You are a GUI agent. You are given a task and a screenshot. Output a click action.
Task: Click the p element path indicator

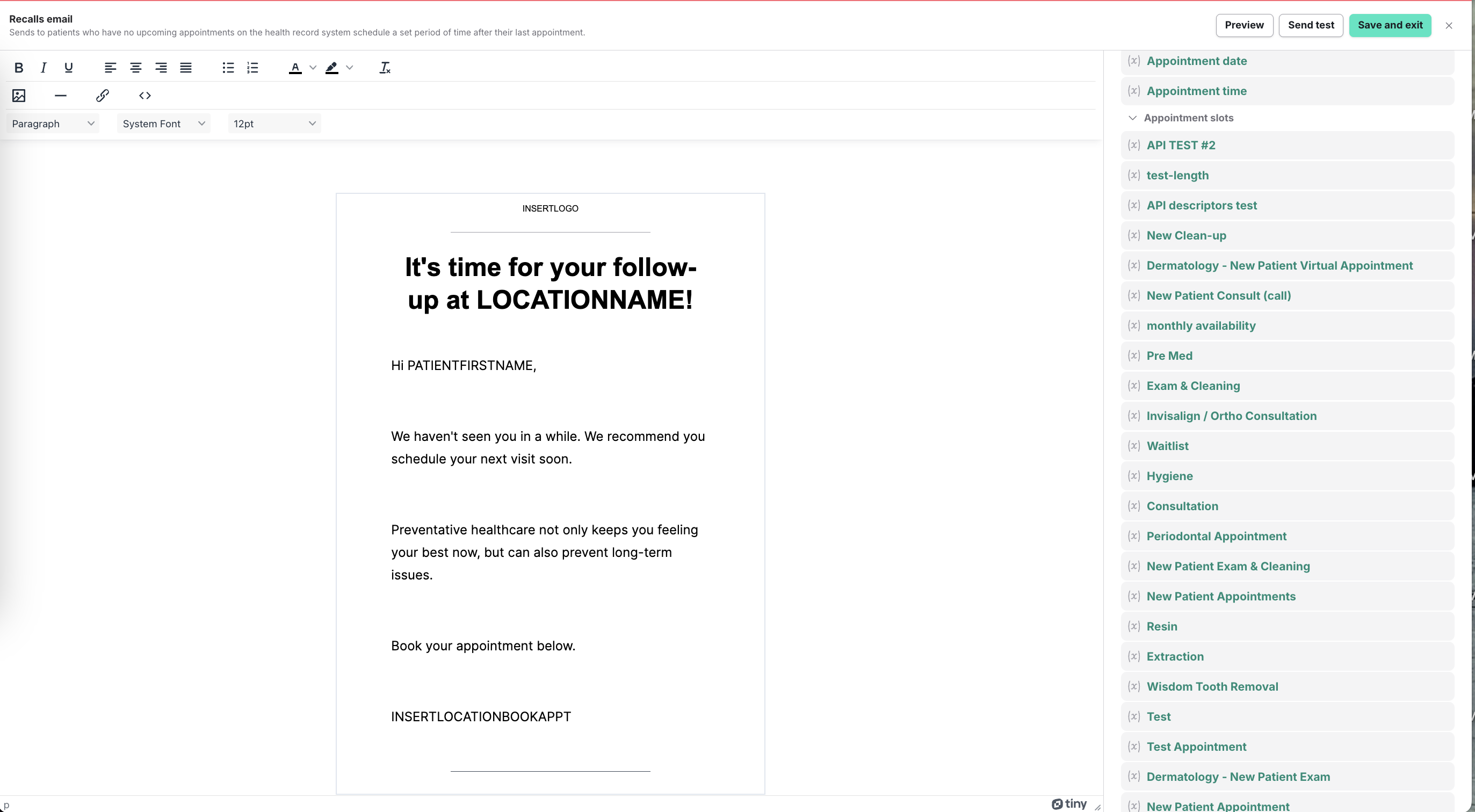coord(6,804)
